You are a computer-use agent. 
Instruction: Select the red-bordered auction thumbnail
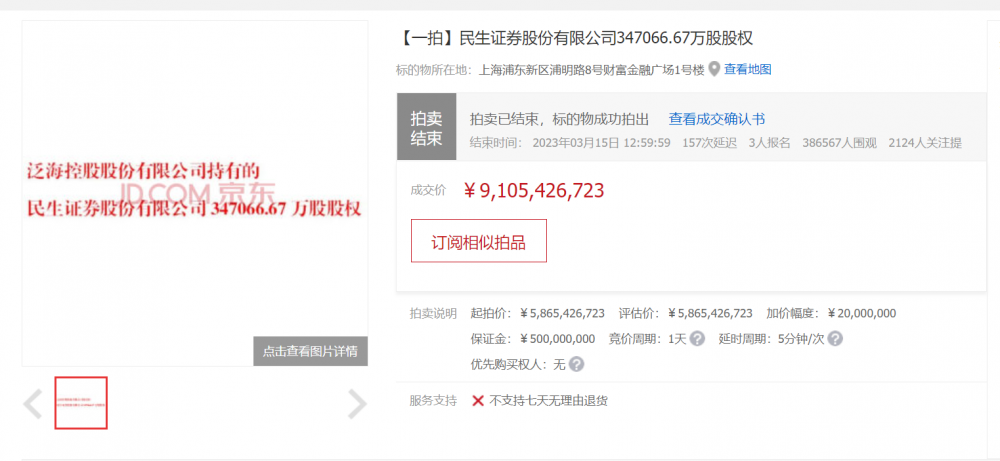81,403
